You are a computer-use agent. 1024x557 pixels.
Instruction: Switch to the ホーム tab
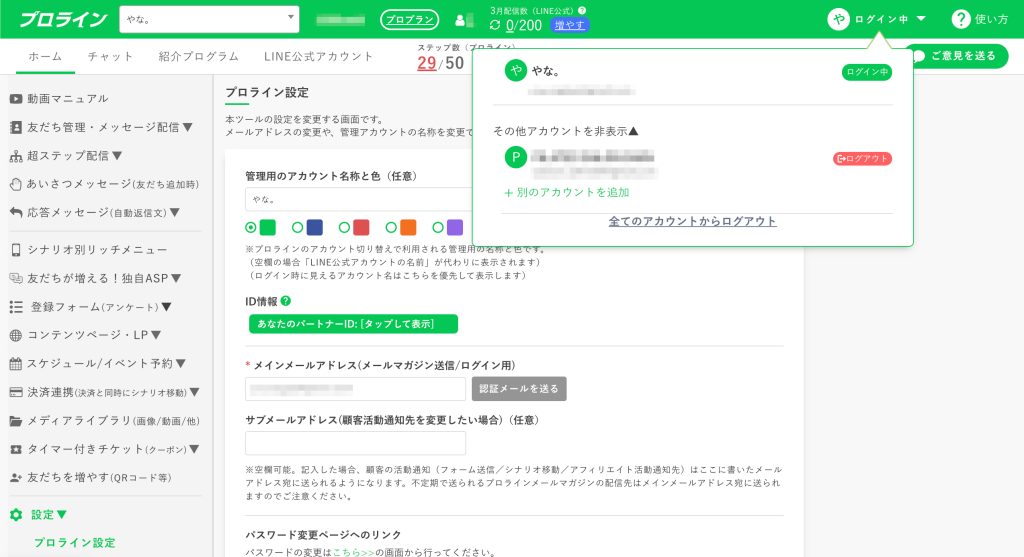(45, 57)
